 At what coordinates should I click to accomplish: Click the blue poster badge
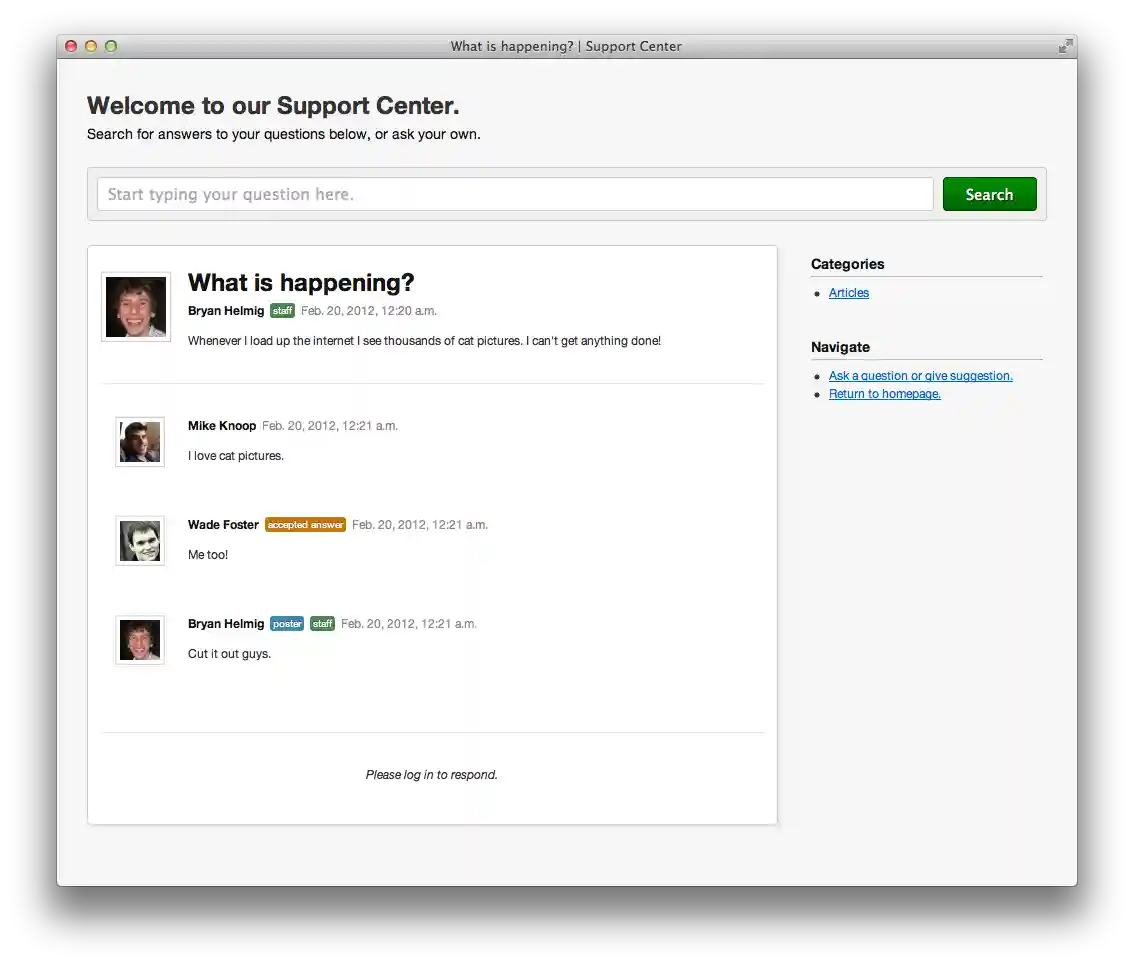(x=287, y=624)
